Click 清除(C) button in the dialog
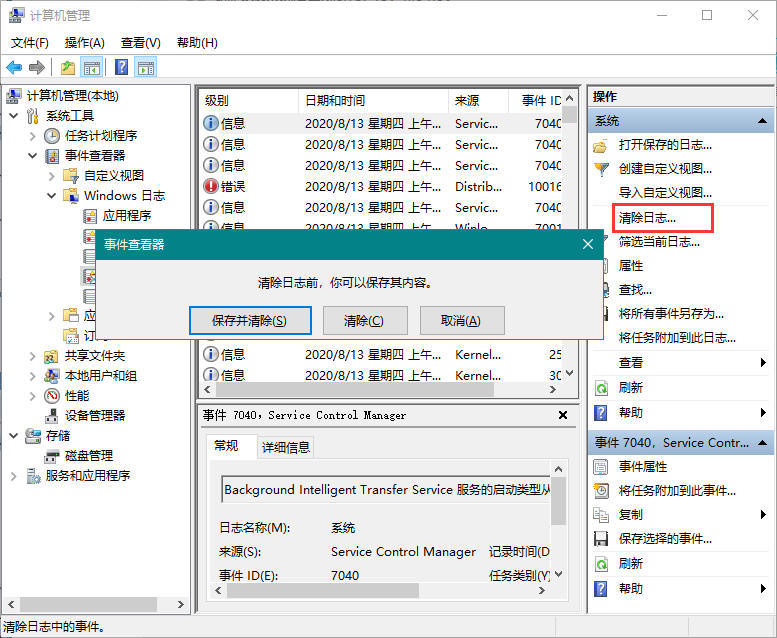The width and height of the screenshot is (777, 638). 366,320
